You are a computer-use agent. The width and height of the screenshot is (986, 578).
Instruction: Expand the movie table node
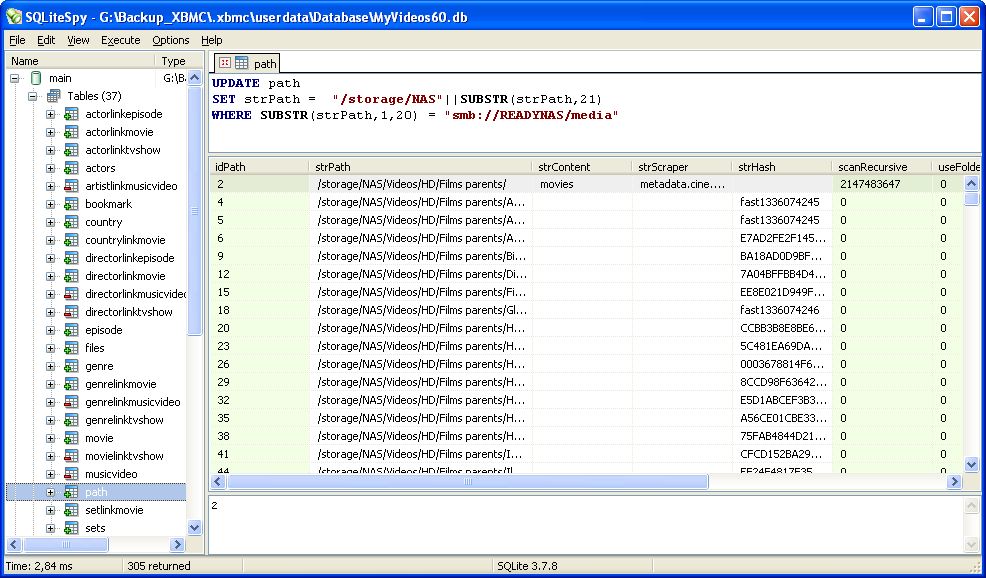point(50,438)
